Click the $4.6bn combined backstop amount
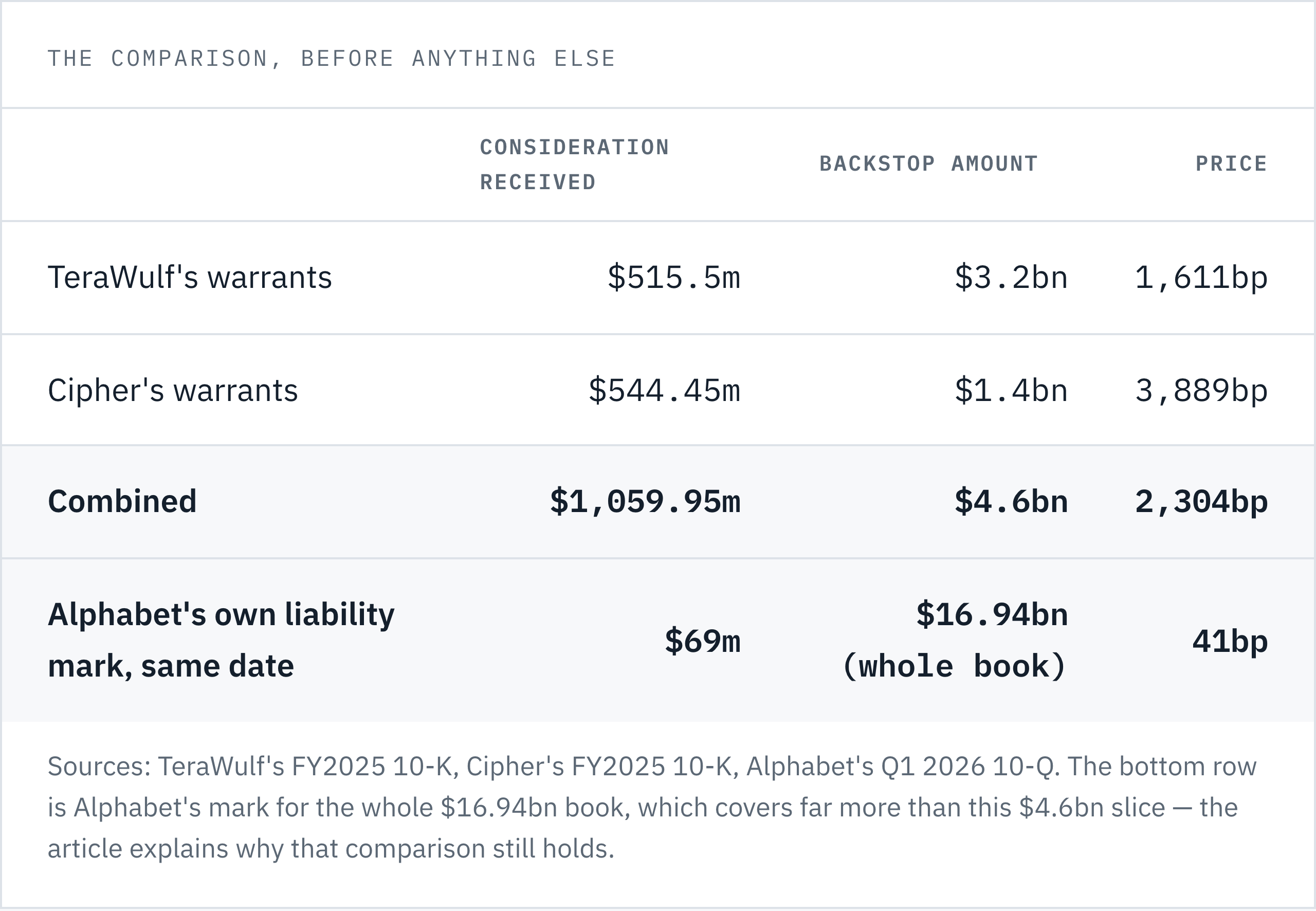The height and width of the screenshot is (911, 1316). pyautogui.click(x=1011, y=501)
